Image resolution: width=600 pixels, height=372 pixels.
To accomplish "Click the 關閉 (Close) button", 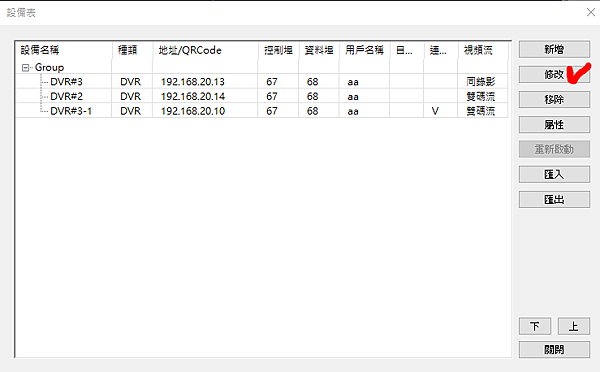I will click(554, 349).
